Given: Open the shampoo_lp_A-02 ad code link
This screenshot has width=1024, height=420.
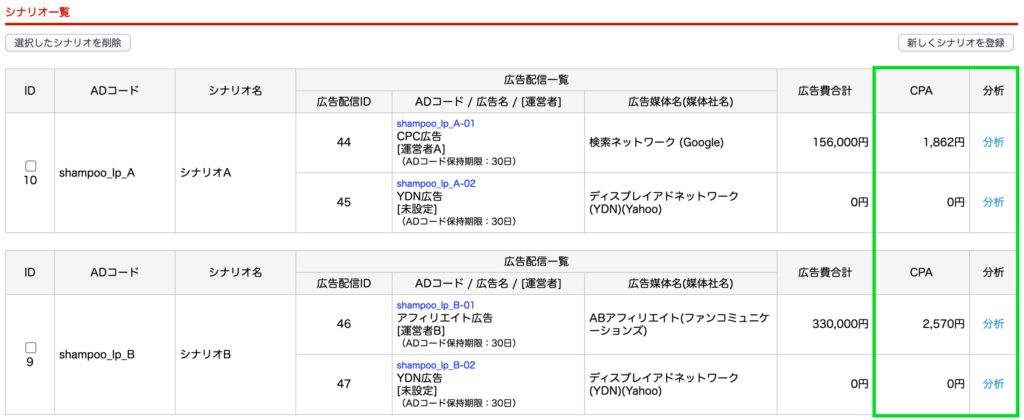Looking at the screenshot, I should (435, 184).
